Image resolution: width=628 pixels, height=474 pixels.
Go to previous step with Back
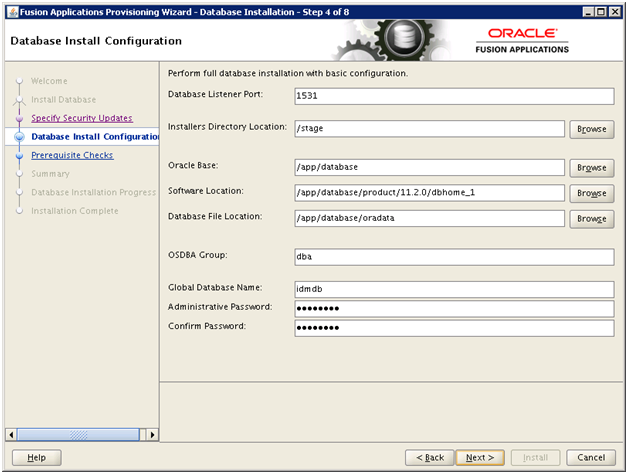coord(430,458)
